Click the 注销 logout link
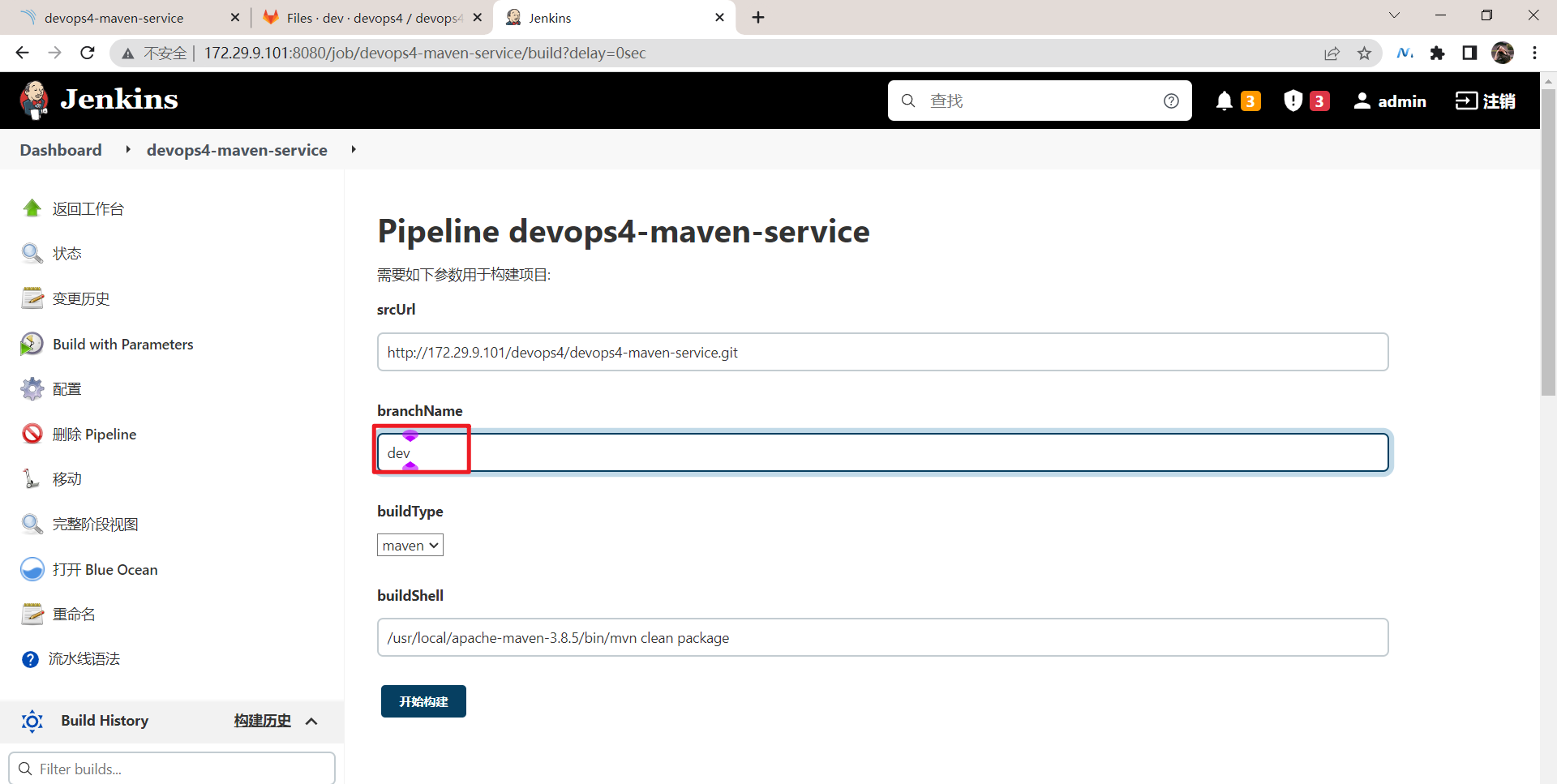The height and width of the screenshot is (784, 1557). (x=1486, y=101)
